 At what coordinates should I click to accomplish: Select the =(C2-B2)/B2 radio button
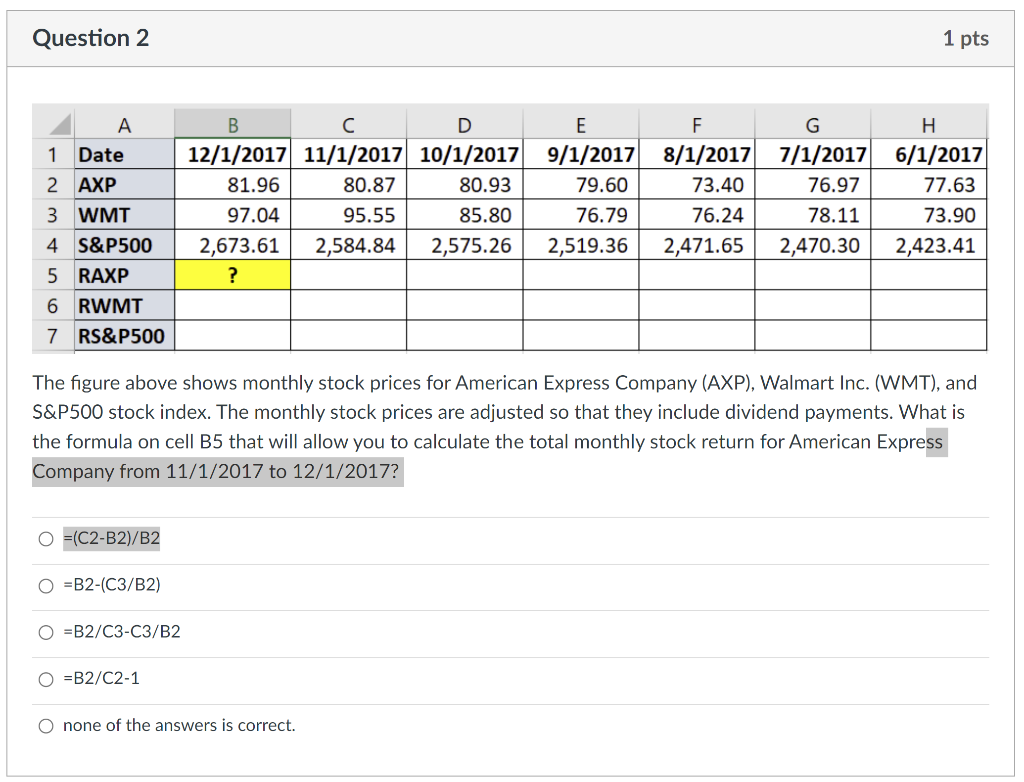(x=46, y=539)
